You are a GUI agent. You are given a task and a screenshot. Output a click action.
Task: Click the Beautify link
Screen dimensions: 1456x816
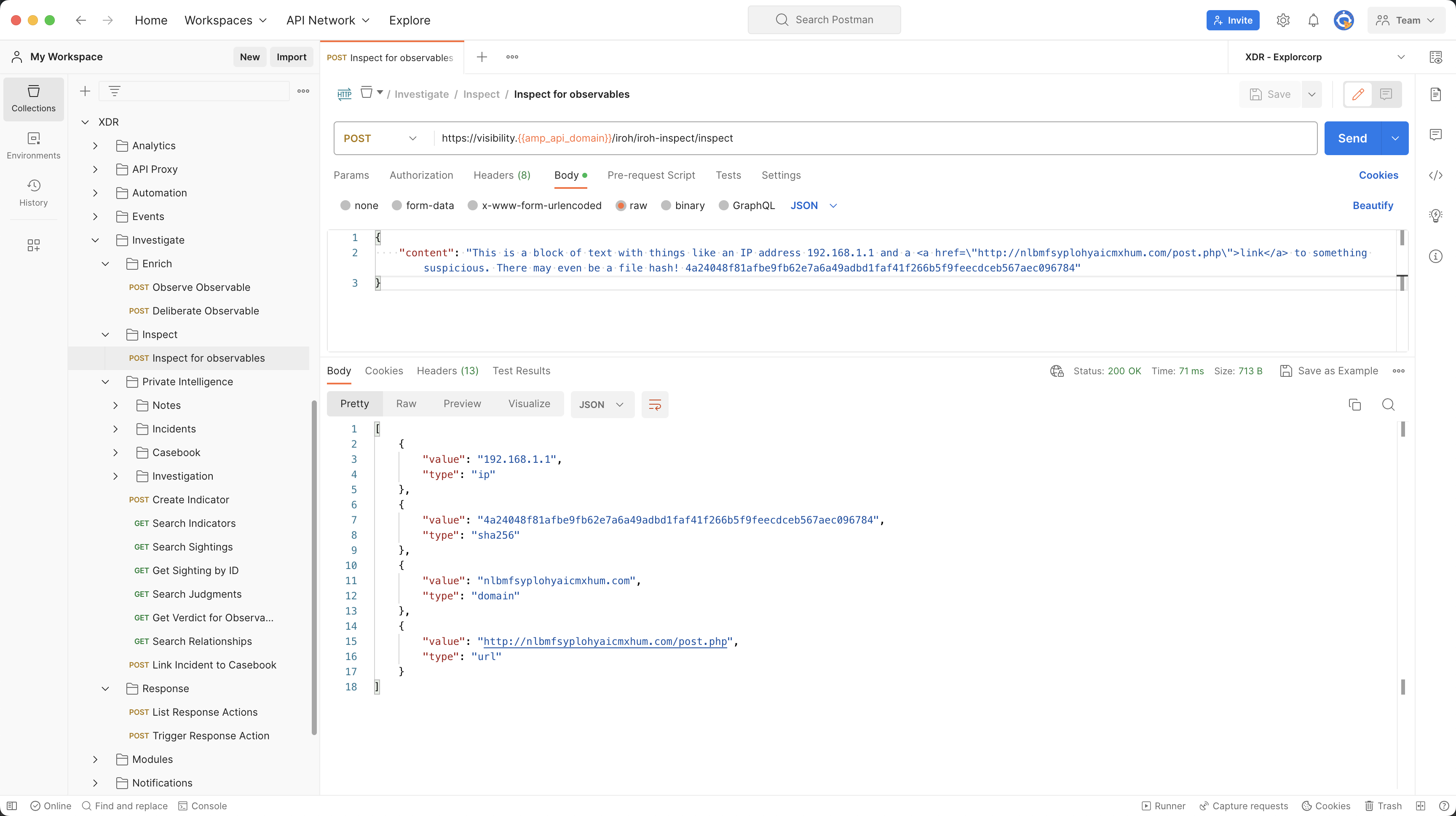click(1372, 205)
